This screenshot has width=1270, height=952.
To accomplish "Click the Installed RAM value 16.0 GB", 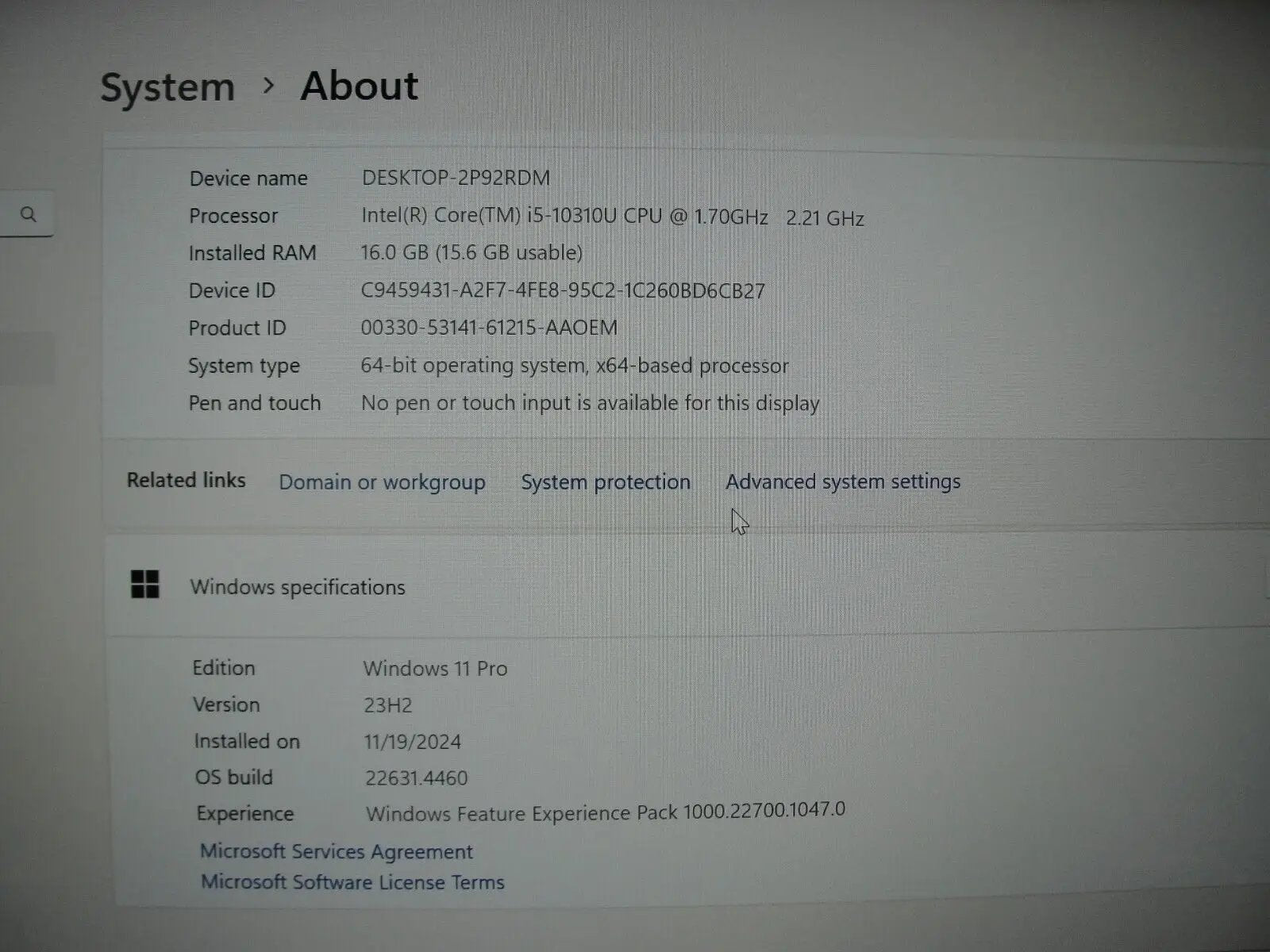I will pos(471,253).
